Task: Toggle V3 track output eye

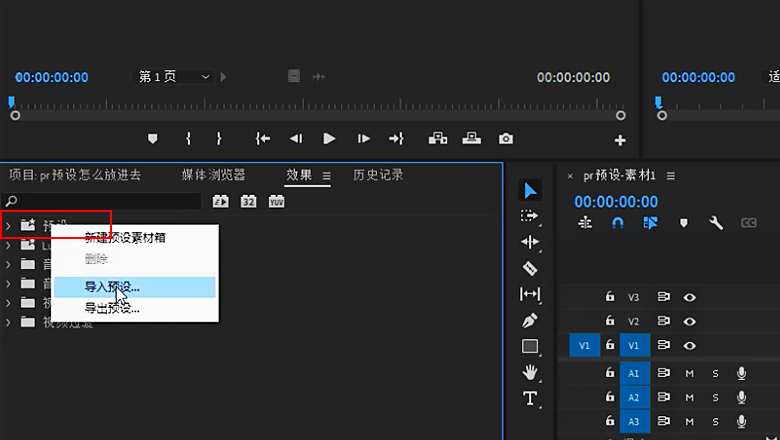Action: point(689,297)
